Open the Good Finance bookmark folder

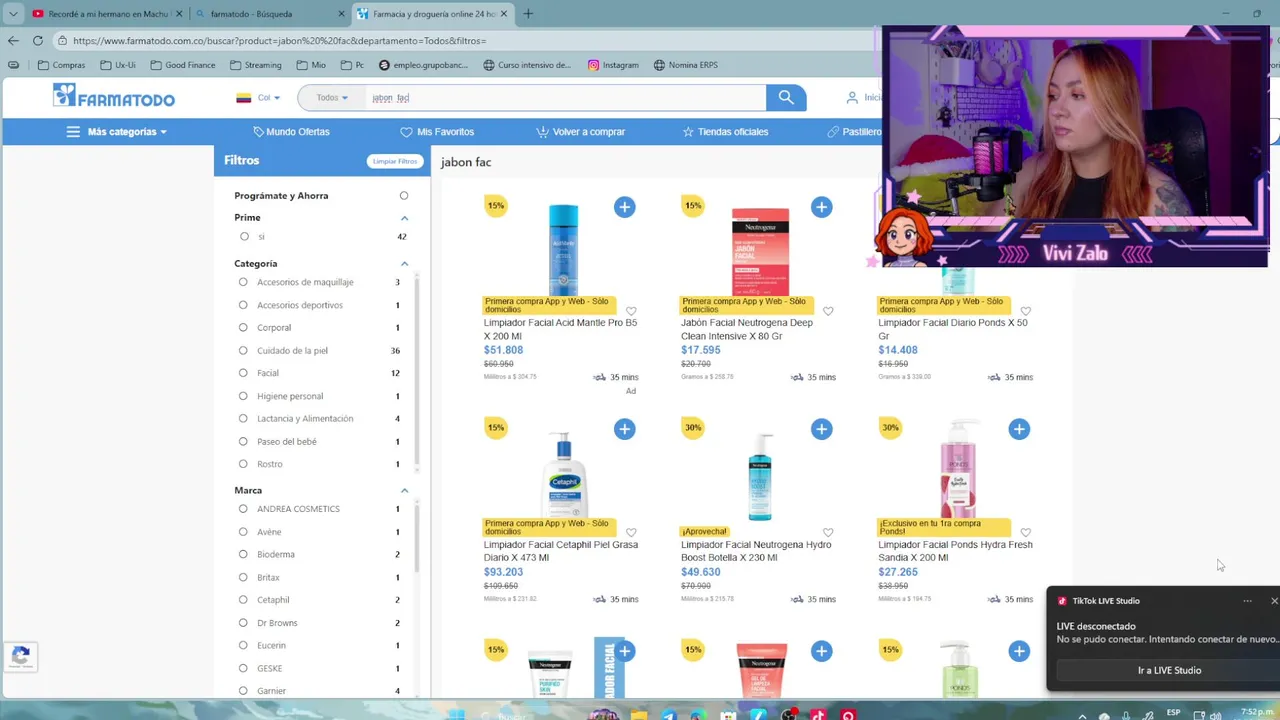[x=183, y=65]
